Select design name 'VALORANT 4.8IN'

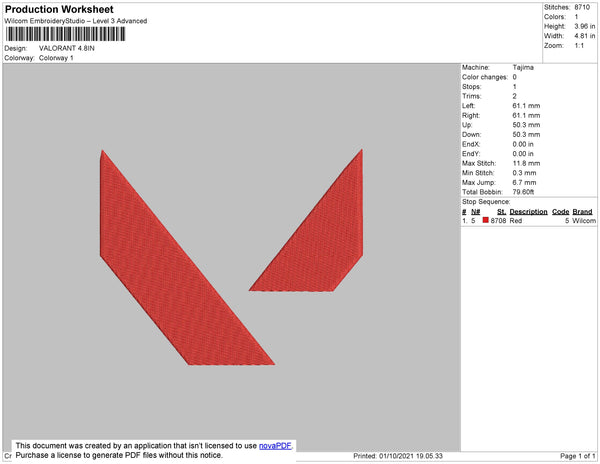click(x=67, y=48)
